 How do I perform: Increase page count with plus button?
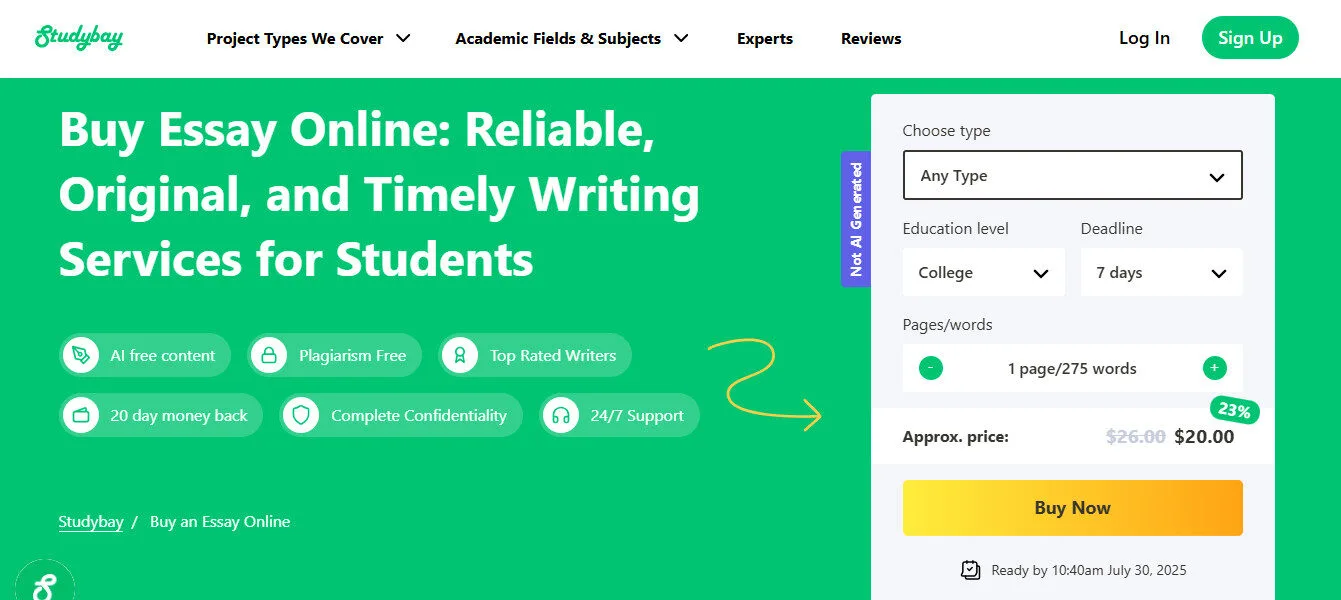click(x=1214, y=368)
